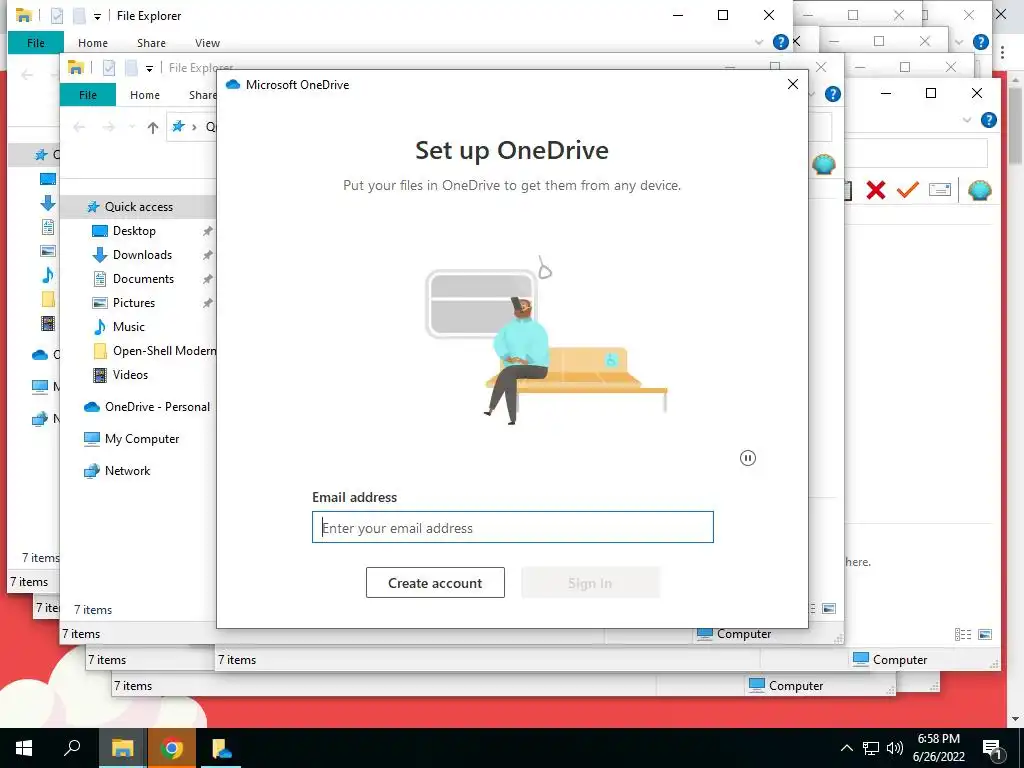This screenshot has height=768, width=1024.
Task: Click the orange checkmark toolbar icon
Action: click(x=908, y=190)
